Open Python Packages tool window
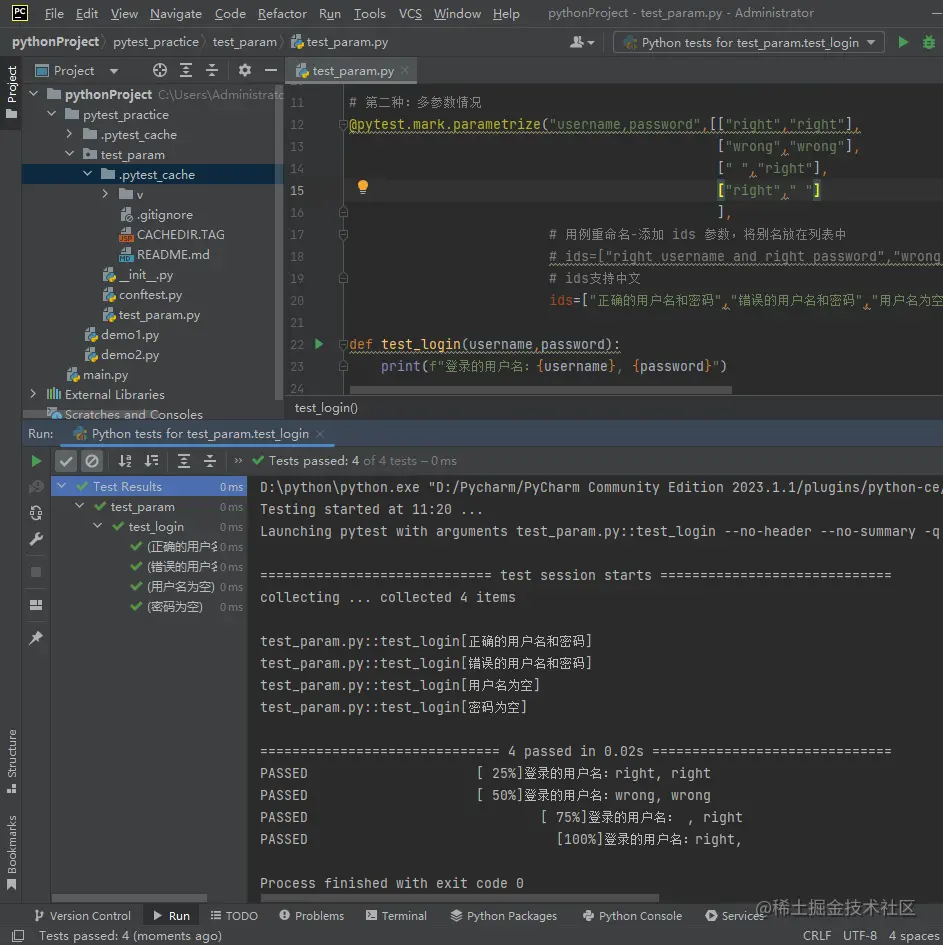943x945 pixels. (x=504, y=915)
